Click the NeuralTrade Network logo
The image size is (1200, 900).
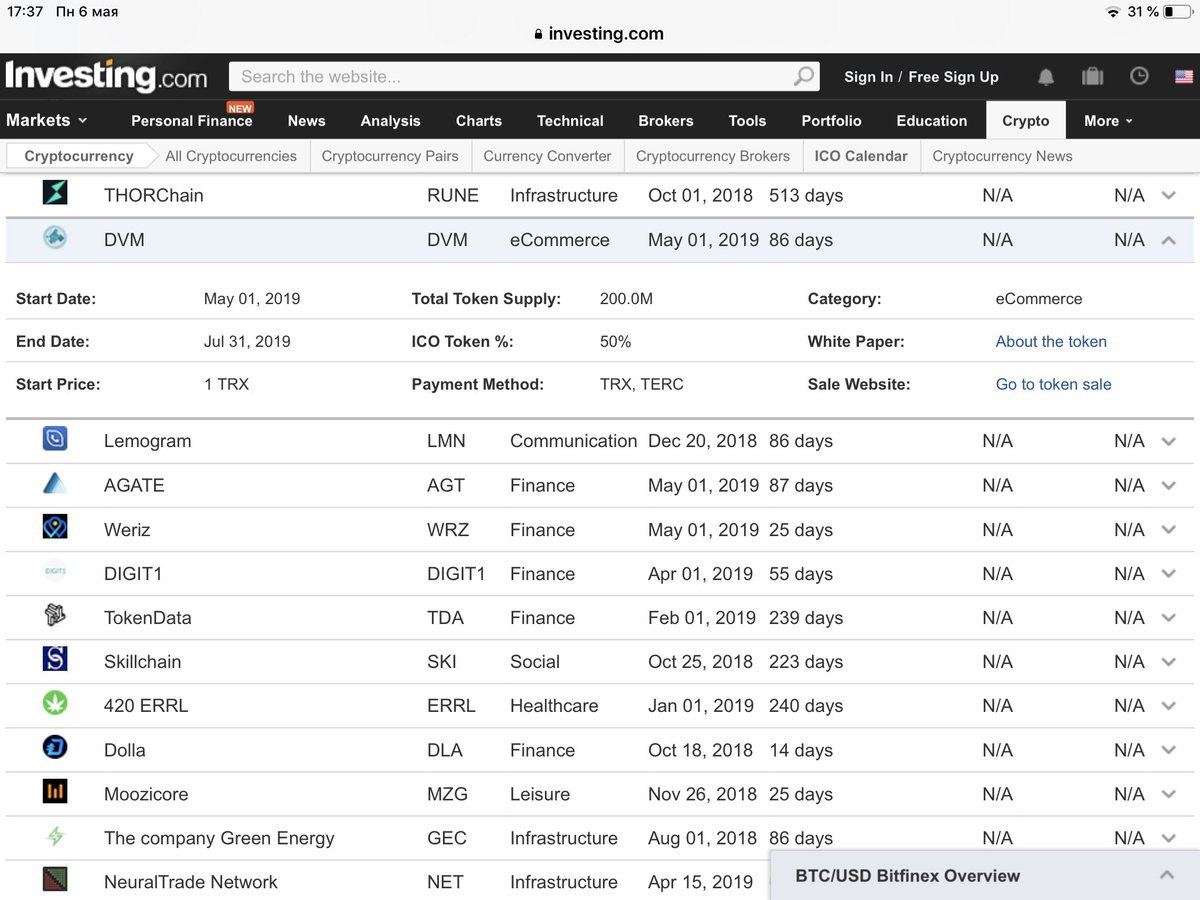55,879
